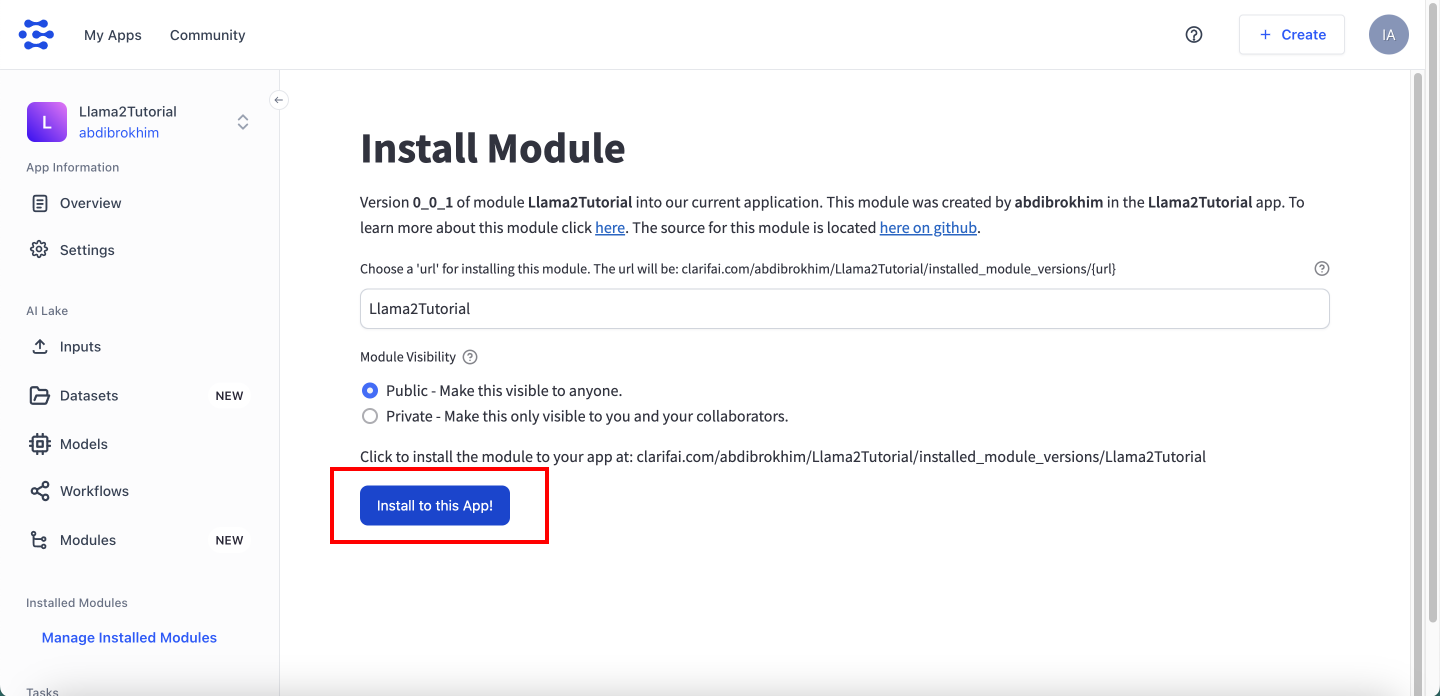Click the Module Visibility help icon

[x=470, y=357]
